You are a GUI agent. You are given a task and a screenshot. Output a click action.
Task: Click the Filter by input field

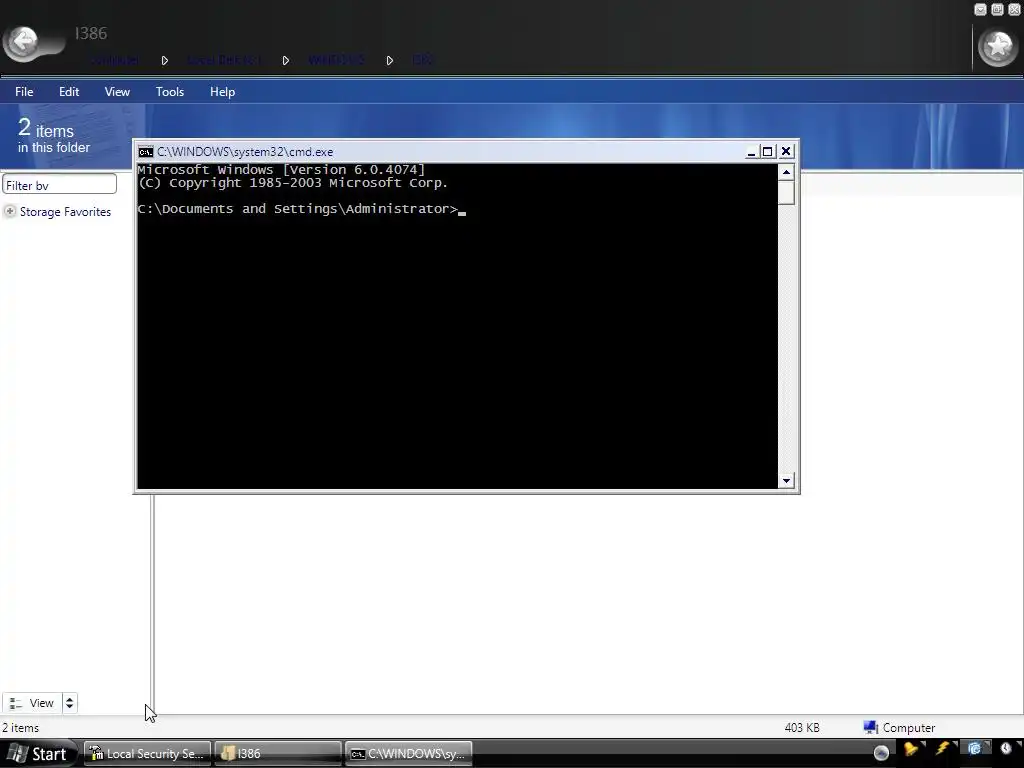pos(59,185)
